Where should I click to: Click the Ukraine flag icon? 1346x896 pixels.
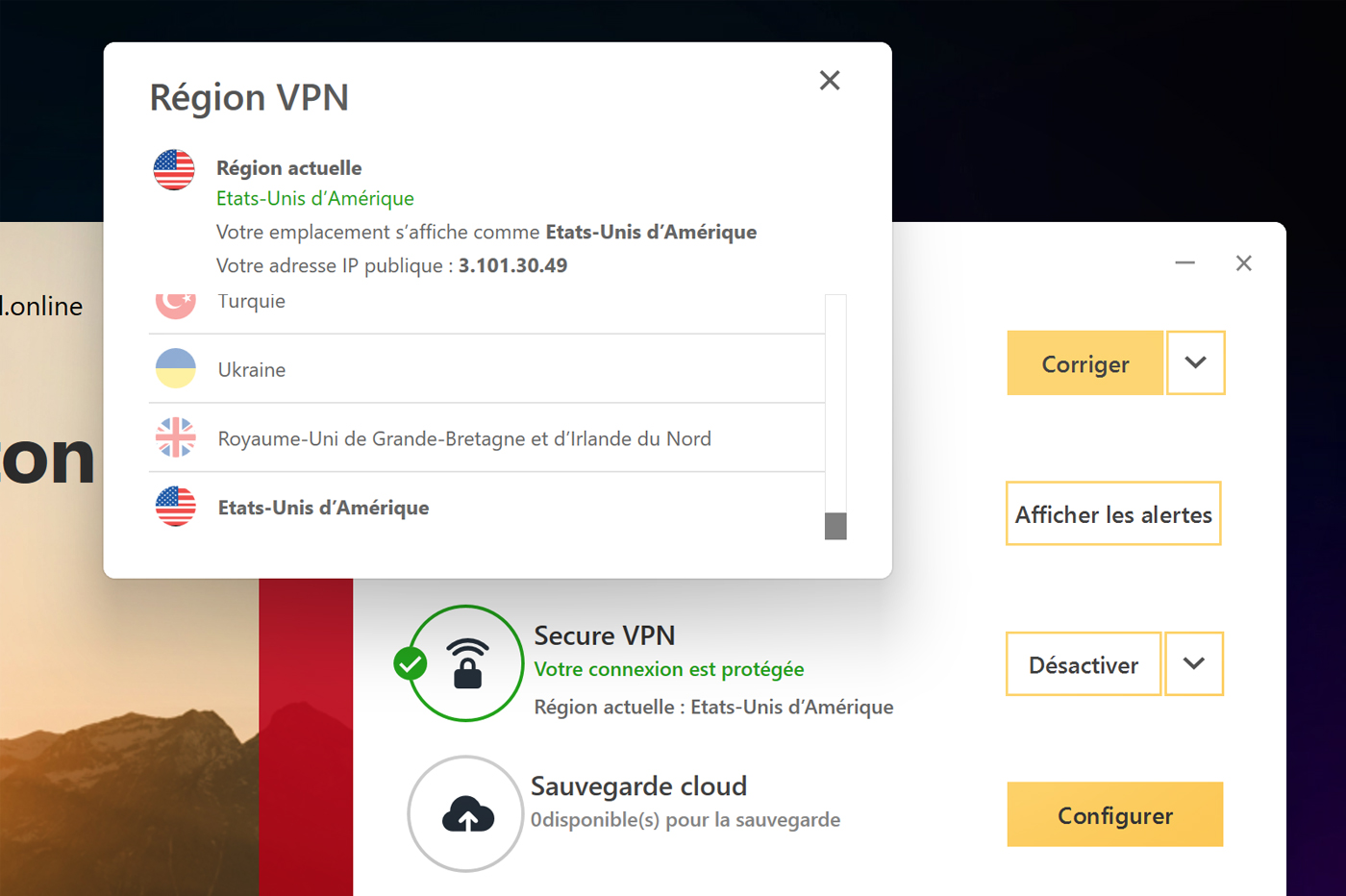[x=176, y=368]
